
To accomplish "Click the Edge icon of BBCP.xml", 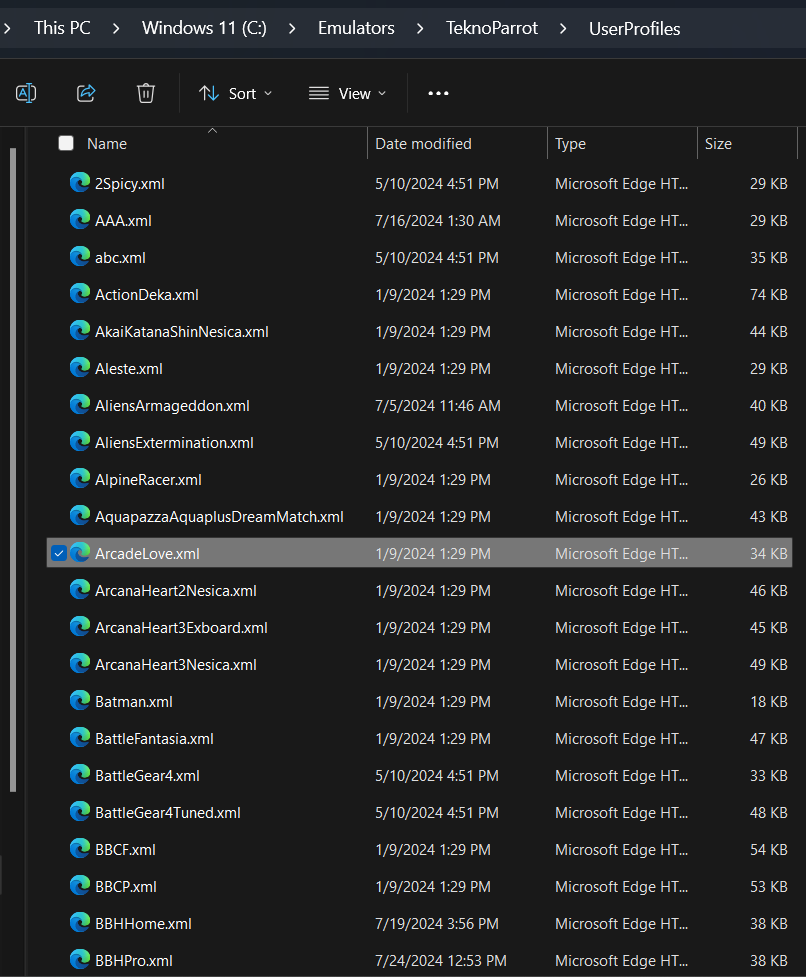I will [80, 885].
